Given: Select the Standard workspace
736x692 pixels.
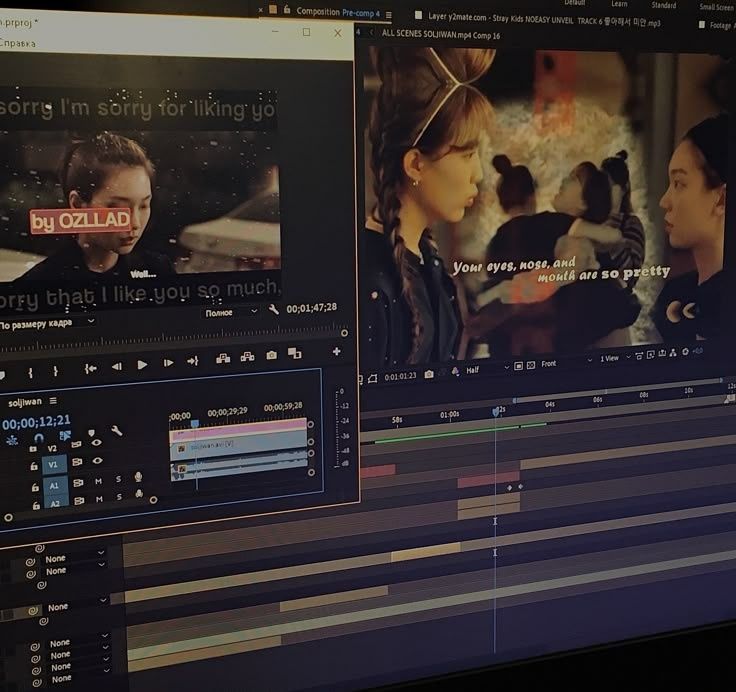Looking at the screenshot, I should tap(664, 5).
